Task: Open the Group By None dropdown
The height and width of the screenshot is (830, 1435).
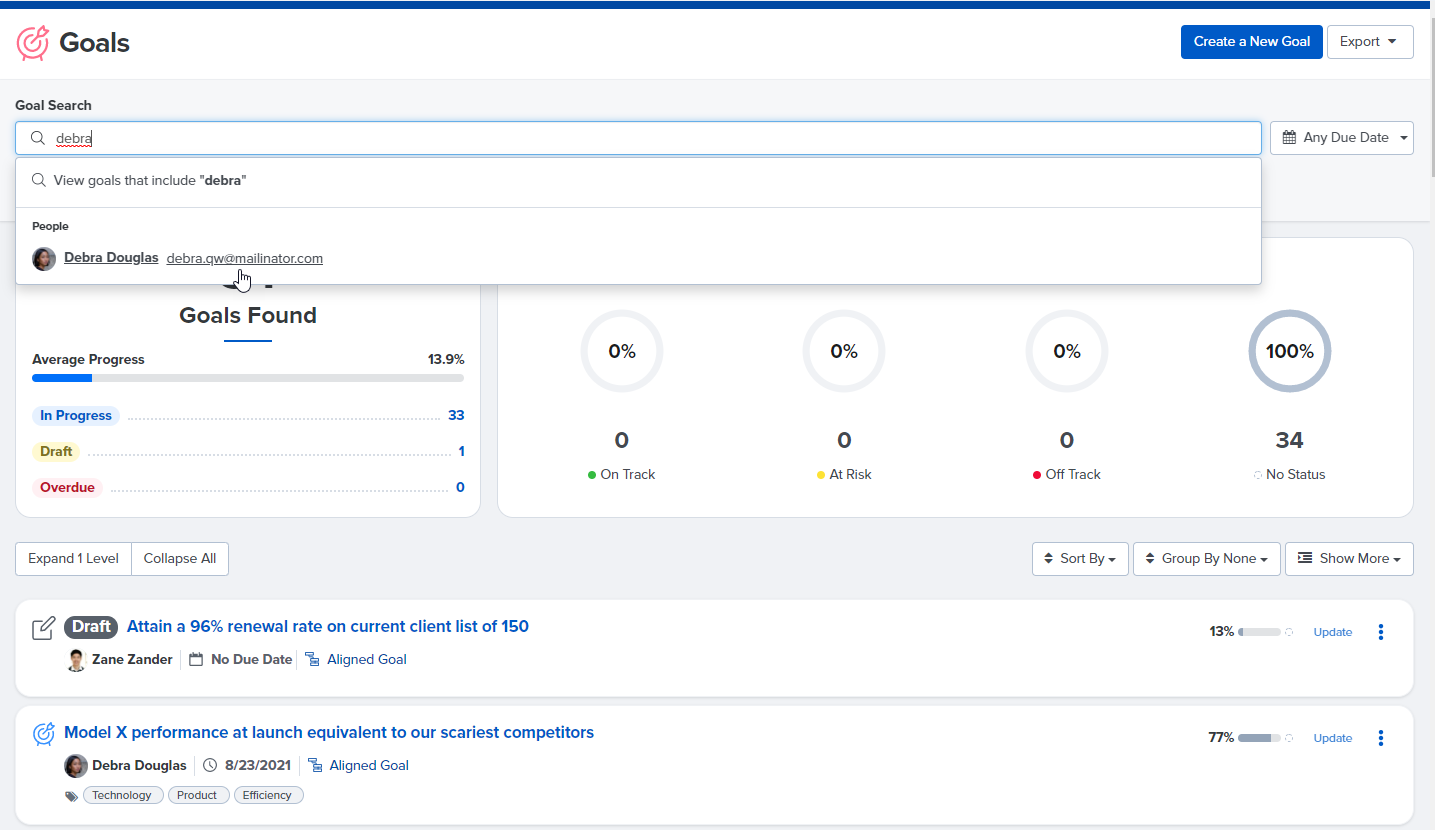Action: (1207, 559)
